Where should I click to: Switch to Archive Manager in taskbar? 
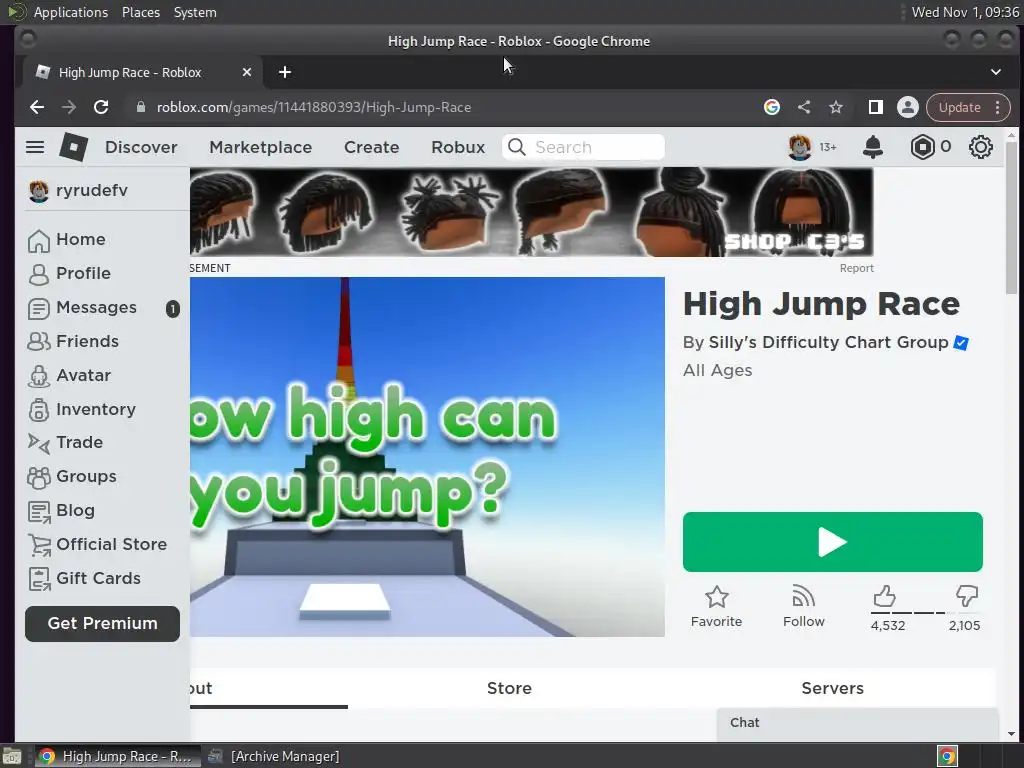click(274, 756)
